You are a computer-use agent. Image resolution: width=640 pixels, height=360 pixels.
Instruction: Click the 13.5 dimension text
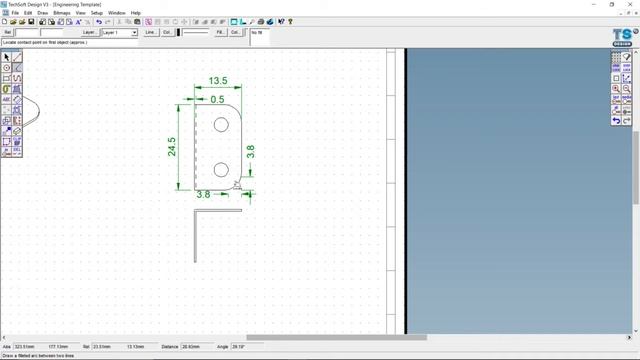click(218, 81)
